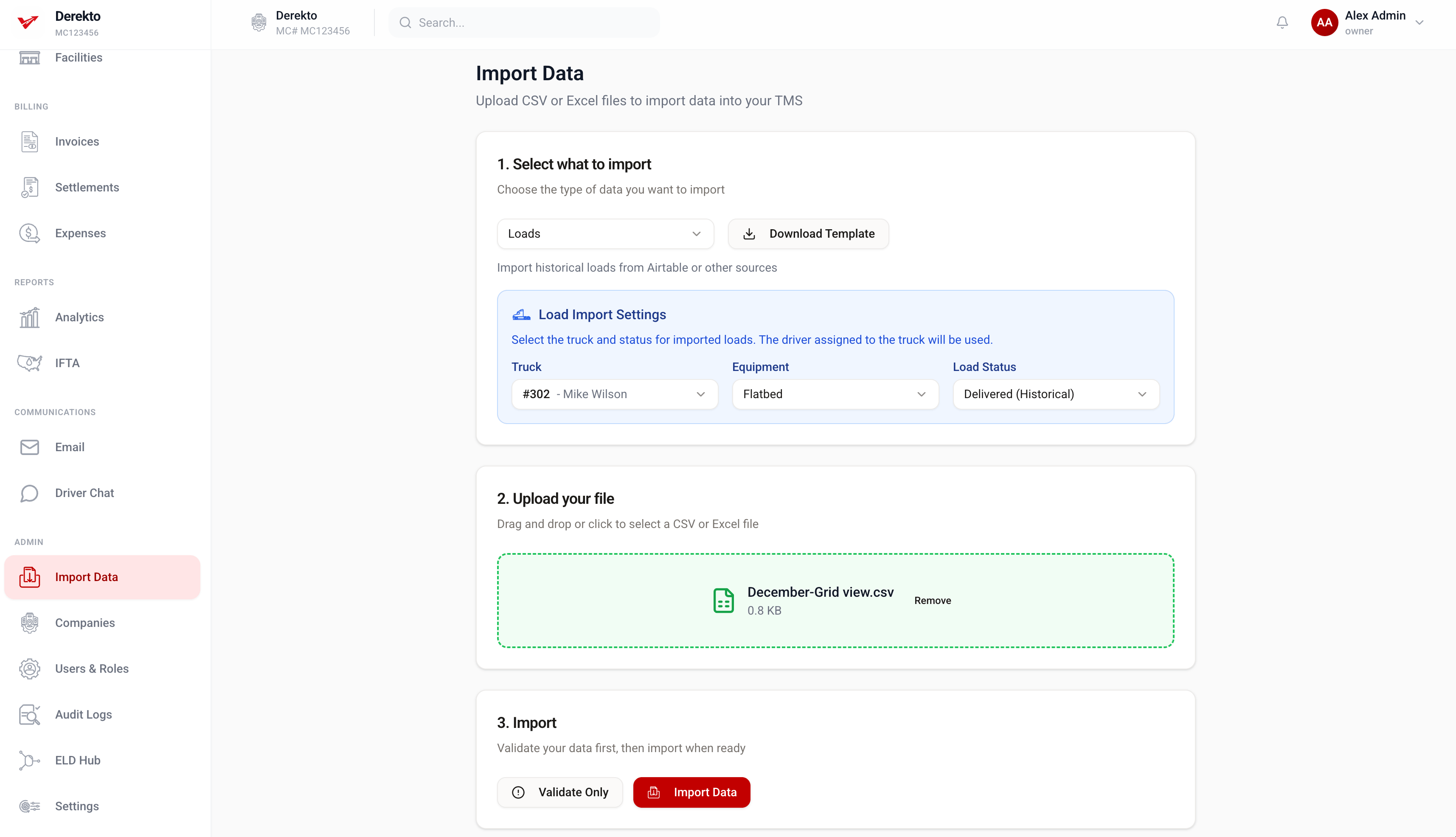Open Companies admin page
The width and height of the screenshot is (1456, 837).
click(85, 623)
